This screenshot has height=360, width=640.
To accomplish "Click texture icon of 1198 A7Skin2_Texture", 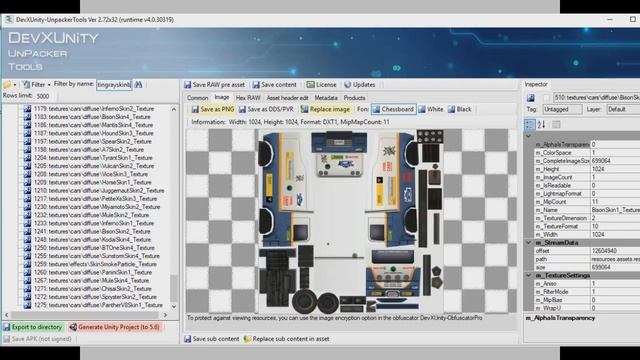I will 27,149.
